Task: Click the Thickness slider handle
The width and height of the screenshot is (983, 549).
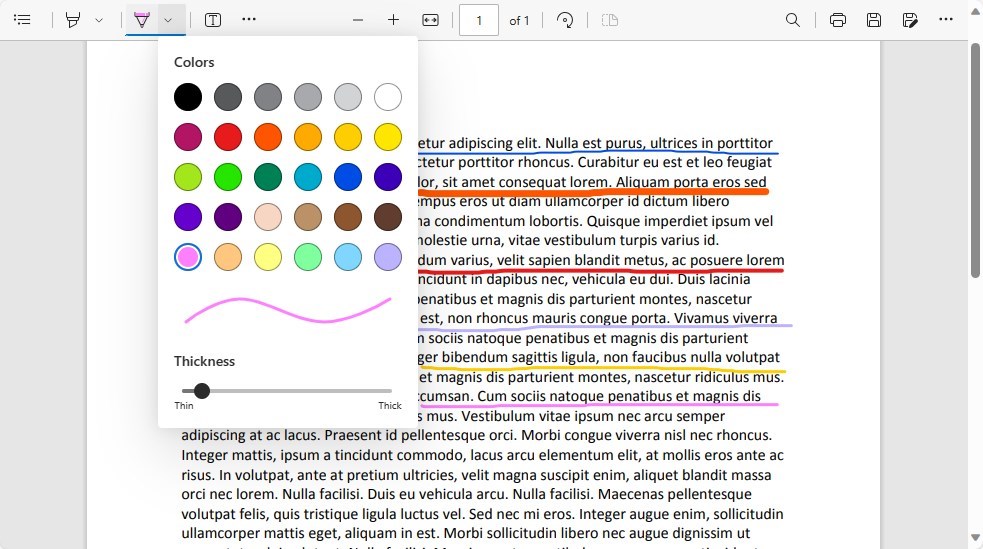Action: (202, 391)
